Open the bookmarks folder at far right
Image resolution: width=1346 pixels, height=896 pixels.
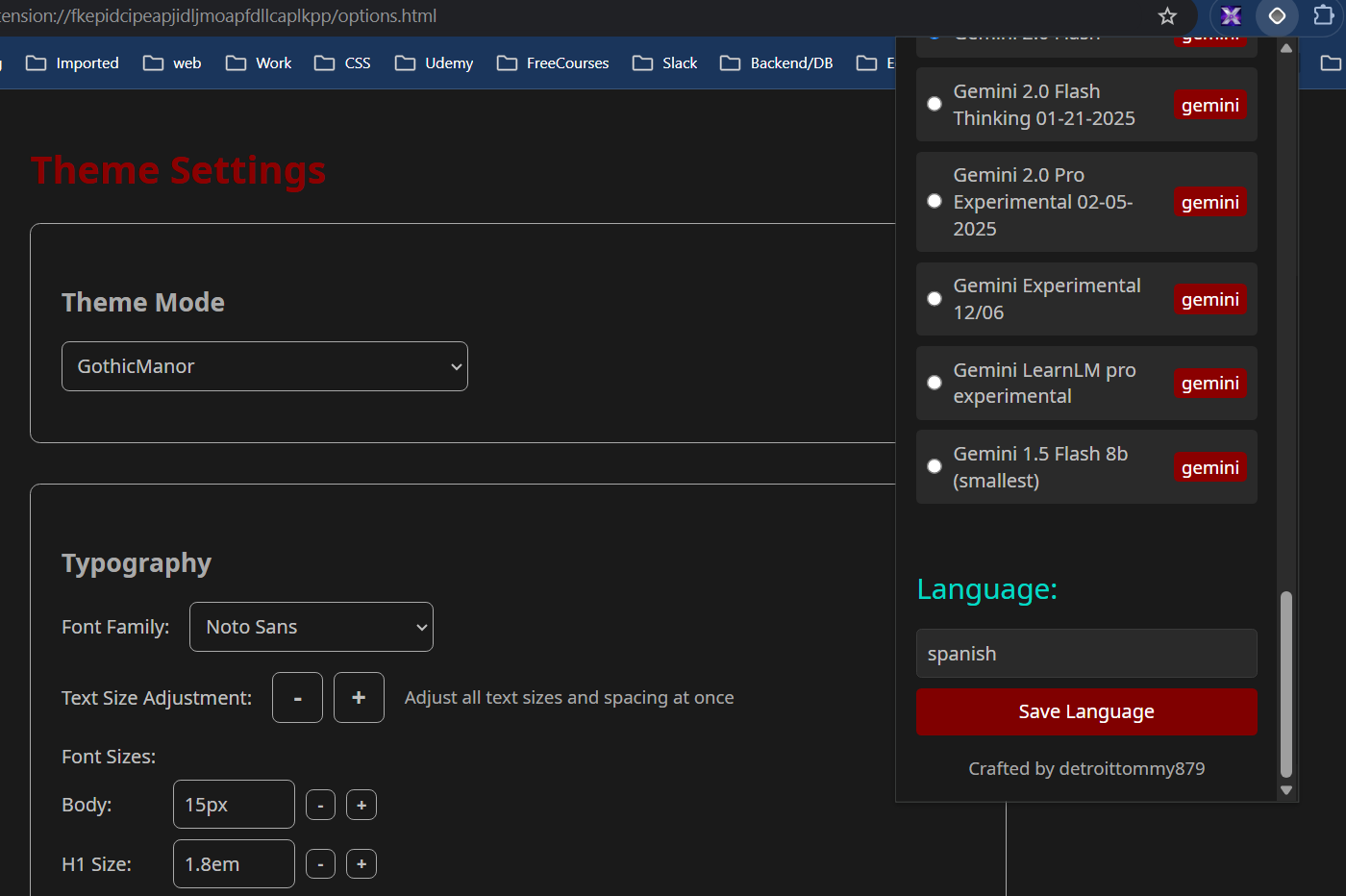pyautogui.click(x=1331, y=62)
